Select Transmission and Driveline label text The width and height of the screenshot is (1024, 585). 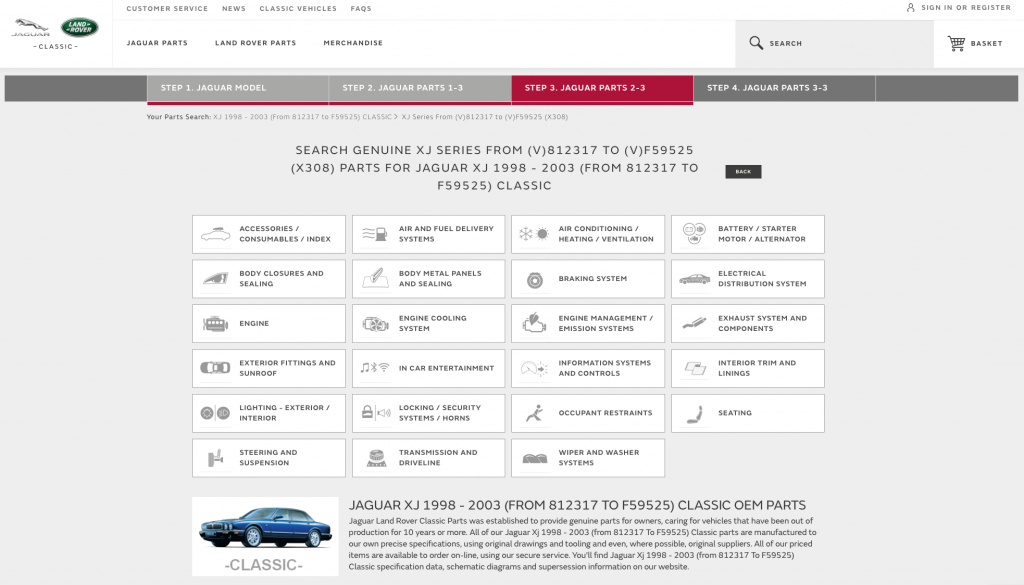(x=438, y=458)
